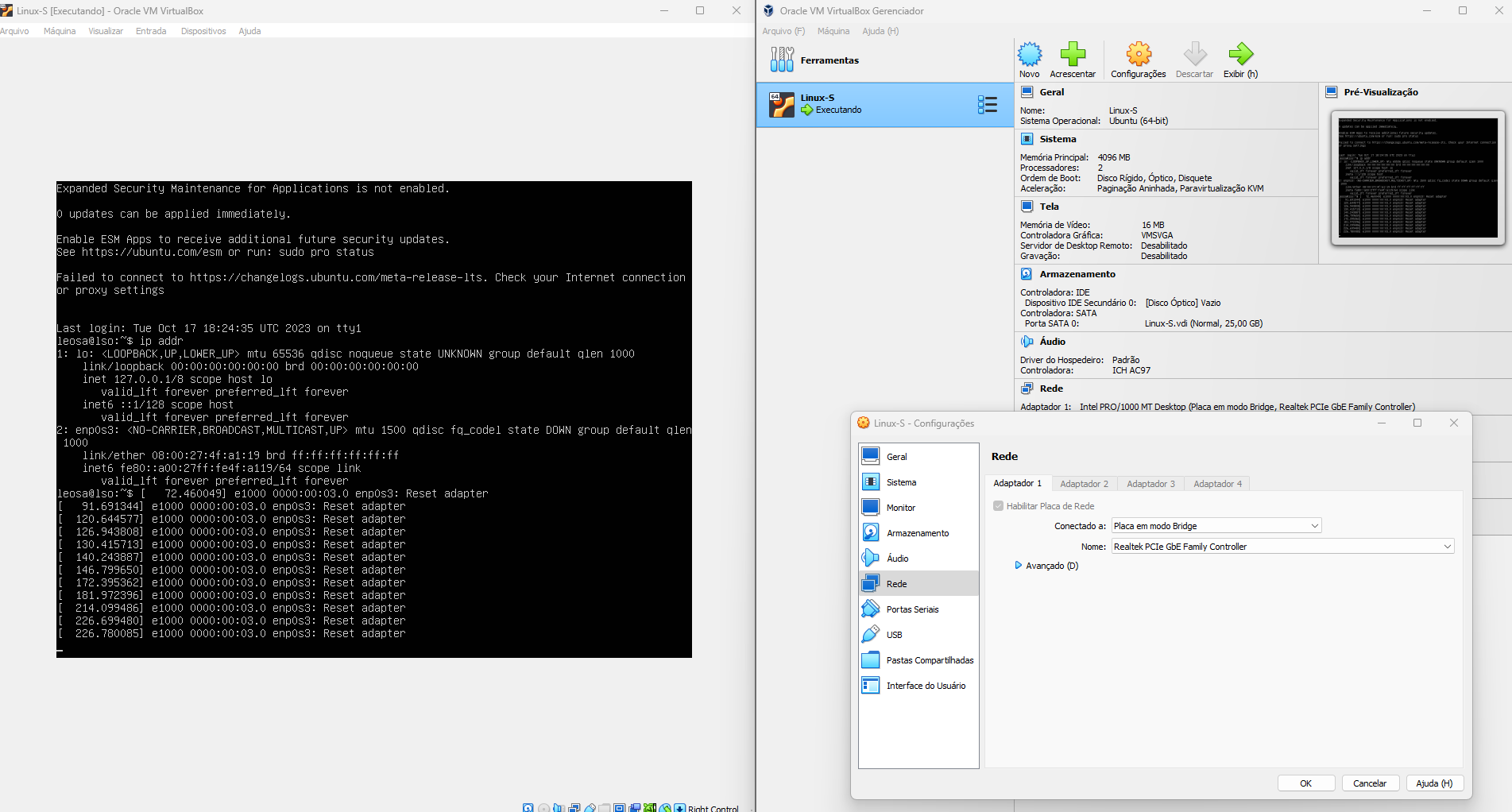The image size is (1512, 812).
Task: Click Sistema section header in details pane
Action: click(x=1058, y=139)
